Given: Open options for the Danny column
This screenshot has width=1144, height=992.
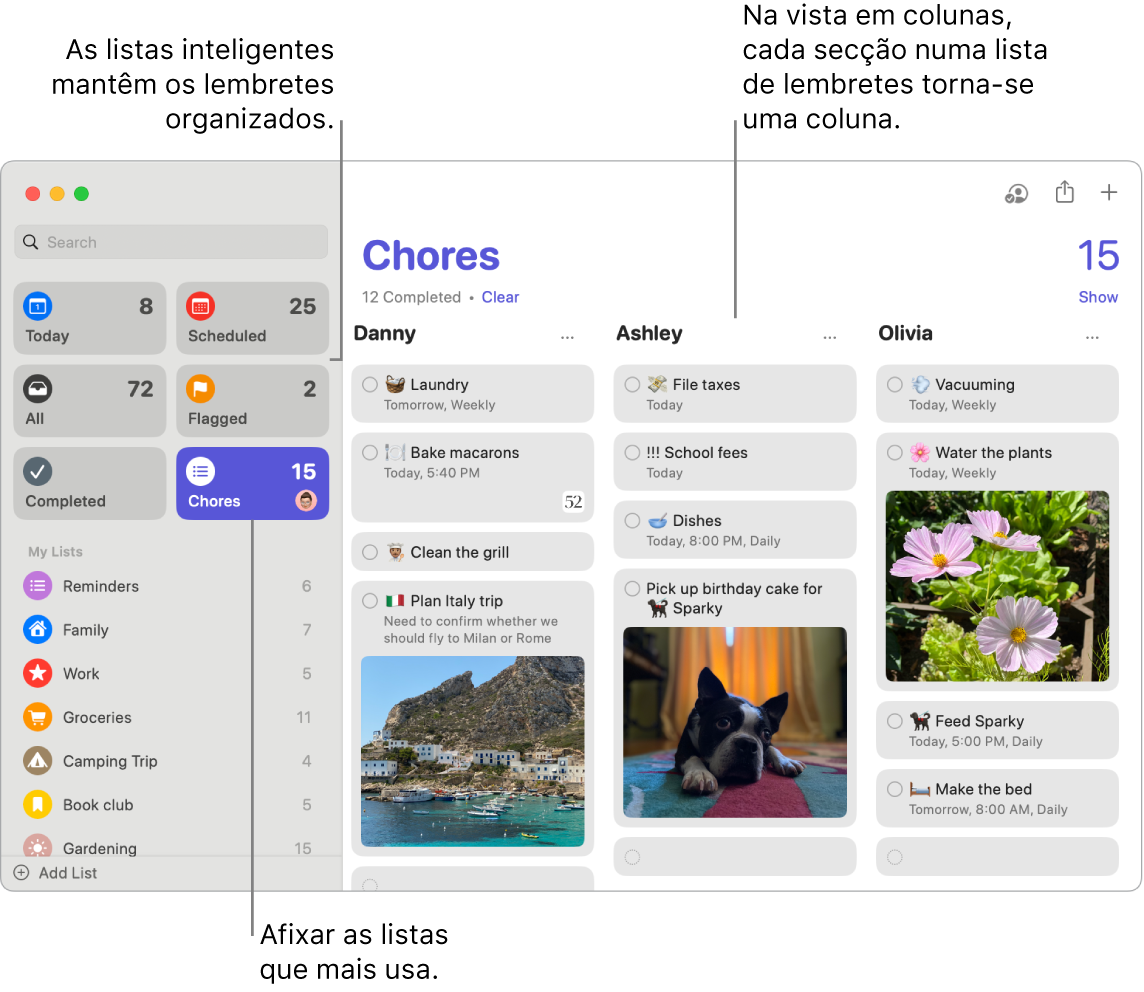Looking at the screenshot, I should [567, 337].
